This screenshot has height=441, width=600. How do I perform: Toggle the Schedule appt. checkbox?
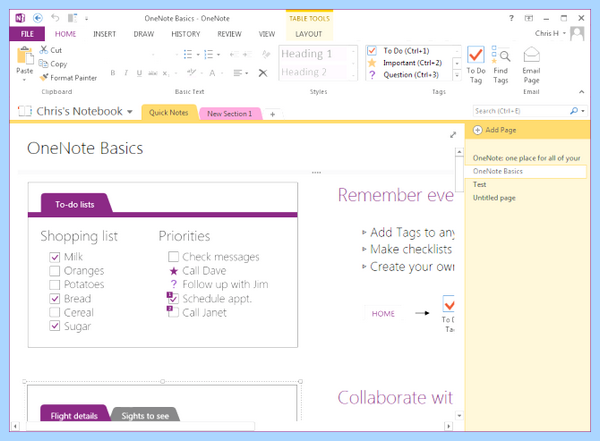pyautogui.click(x=173, y=299)
